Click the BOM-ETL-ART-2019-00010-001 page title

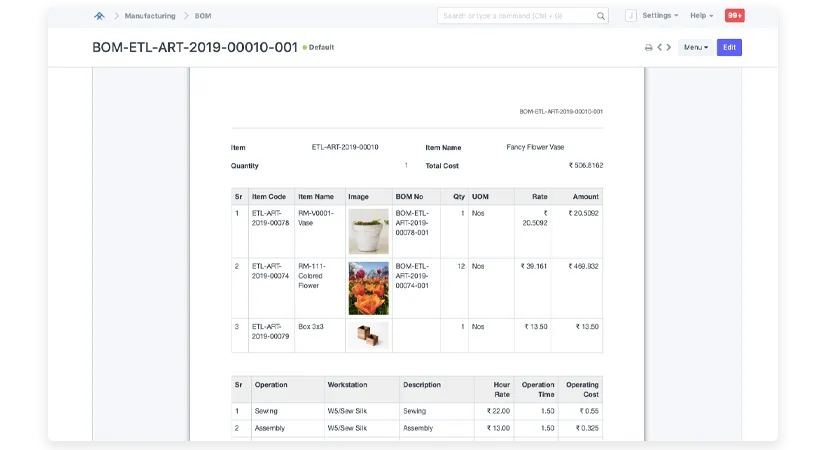pyautogui.click(x=195, y=47)
